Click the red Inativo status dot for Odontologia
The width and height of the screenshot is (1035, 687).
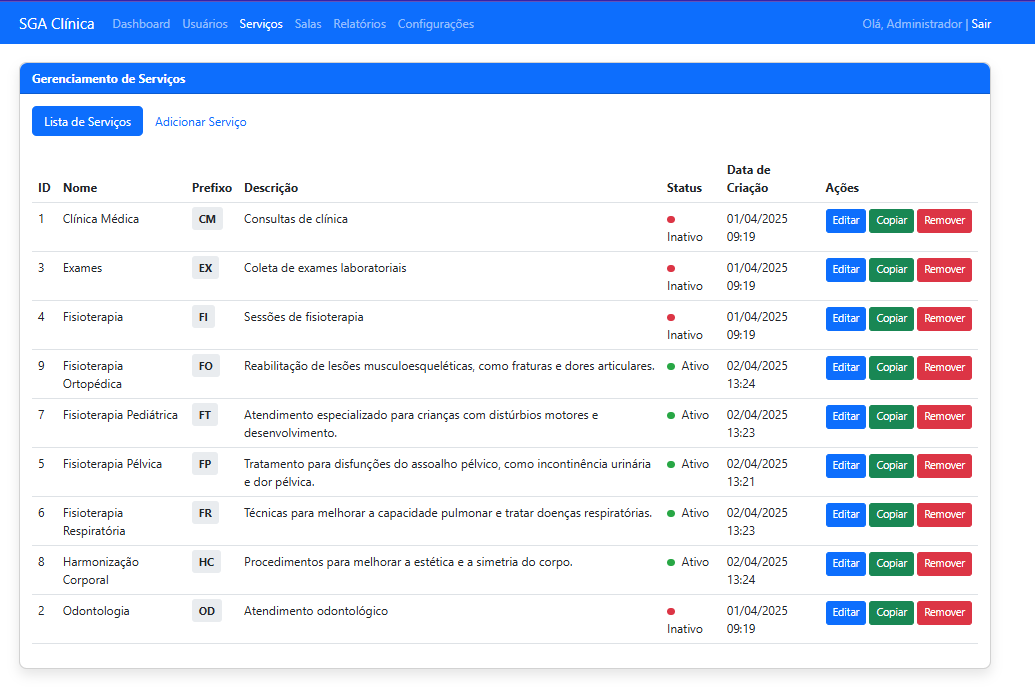pos(671,611)
